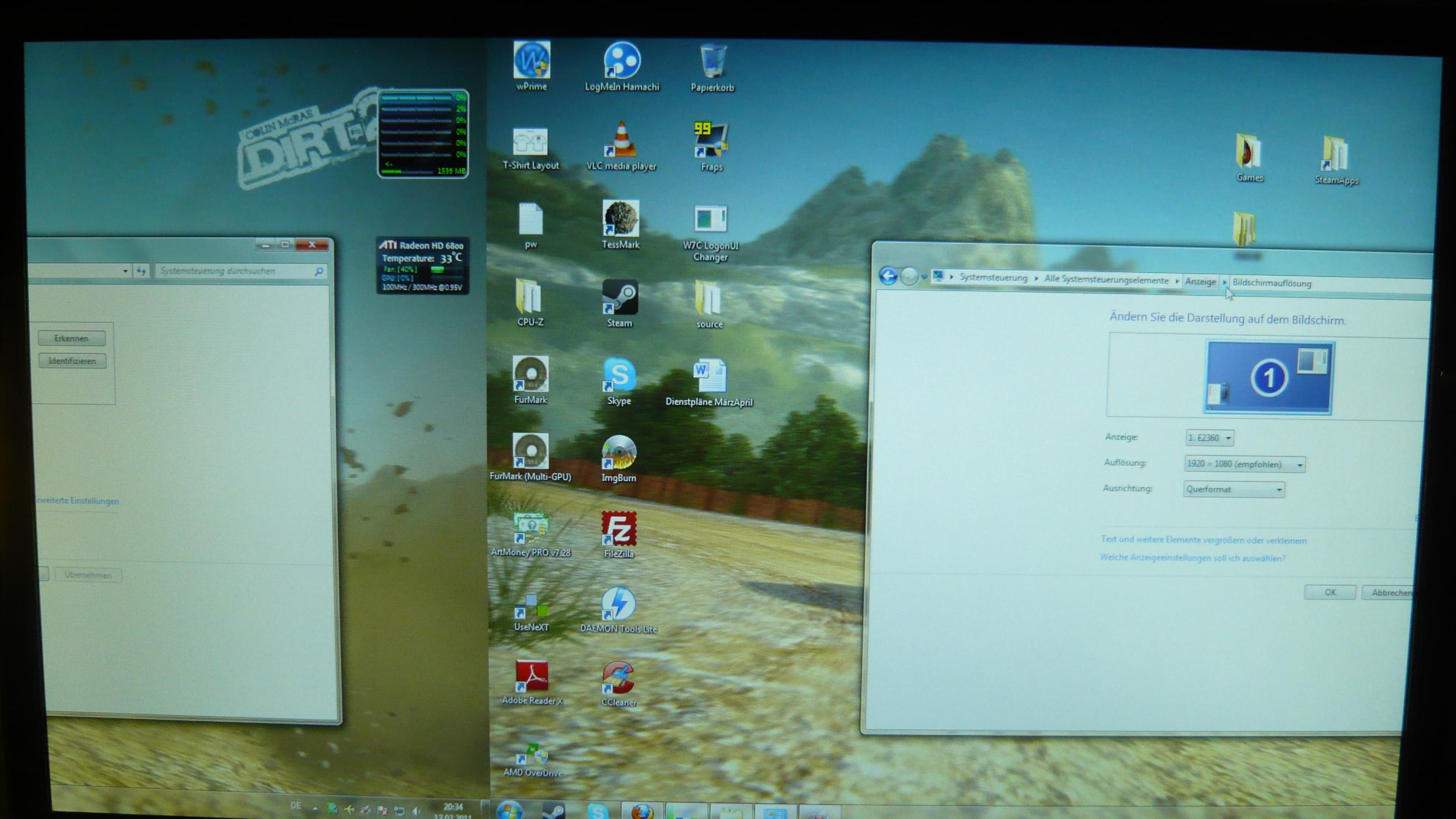Open the Skype desktop shortcut
Viewport: 1456px width, 819px height.
620,375
